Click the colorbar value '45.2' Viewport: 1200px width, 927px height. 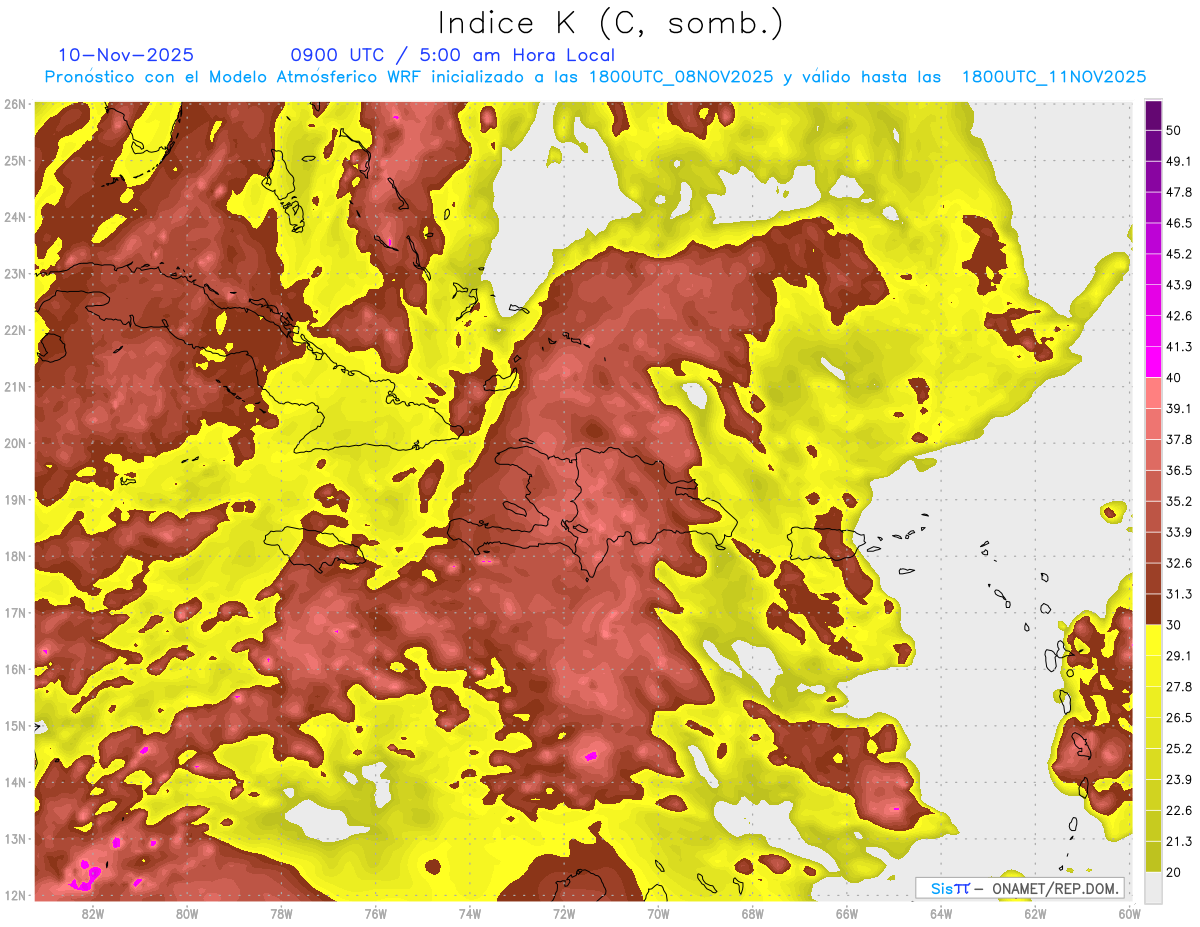click(1178, 253)
